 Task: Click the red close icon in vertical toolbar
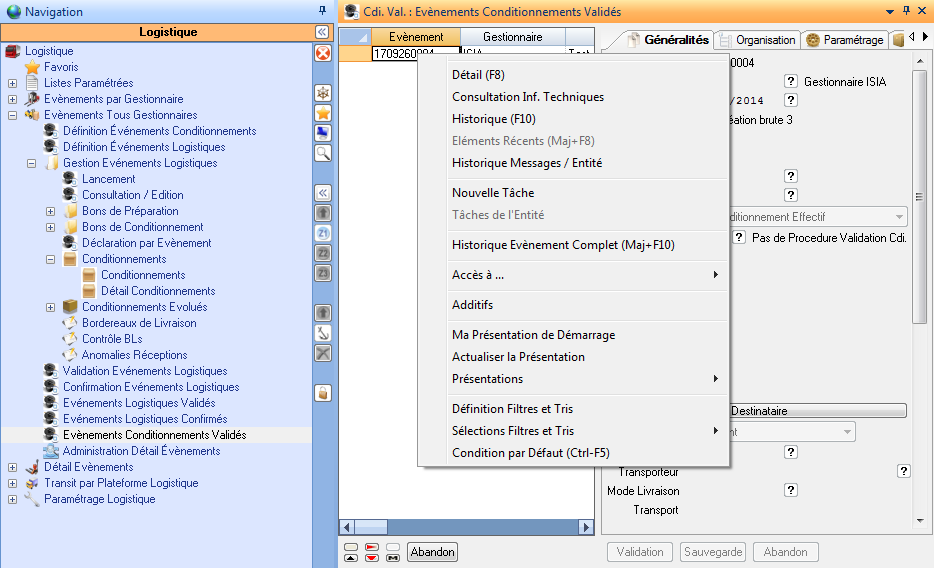point(323,53)
